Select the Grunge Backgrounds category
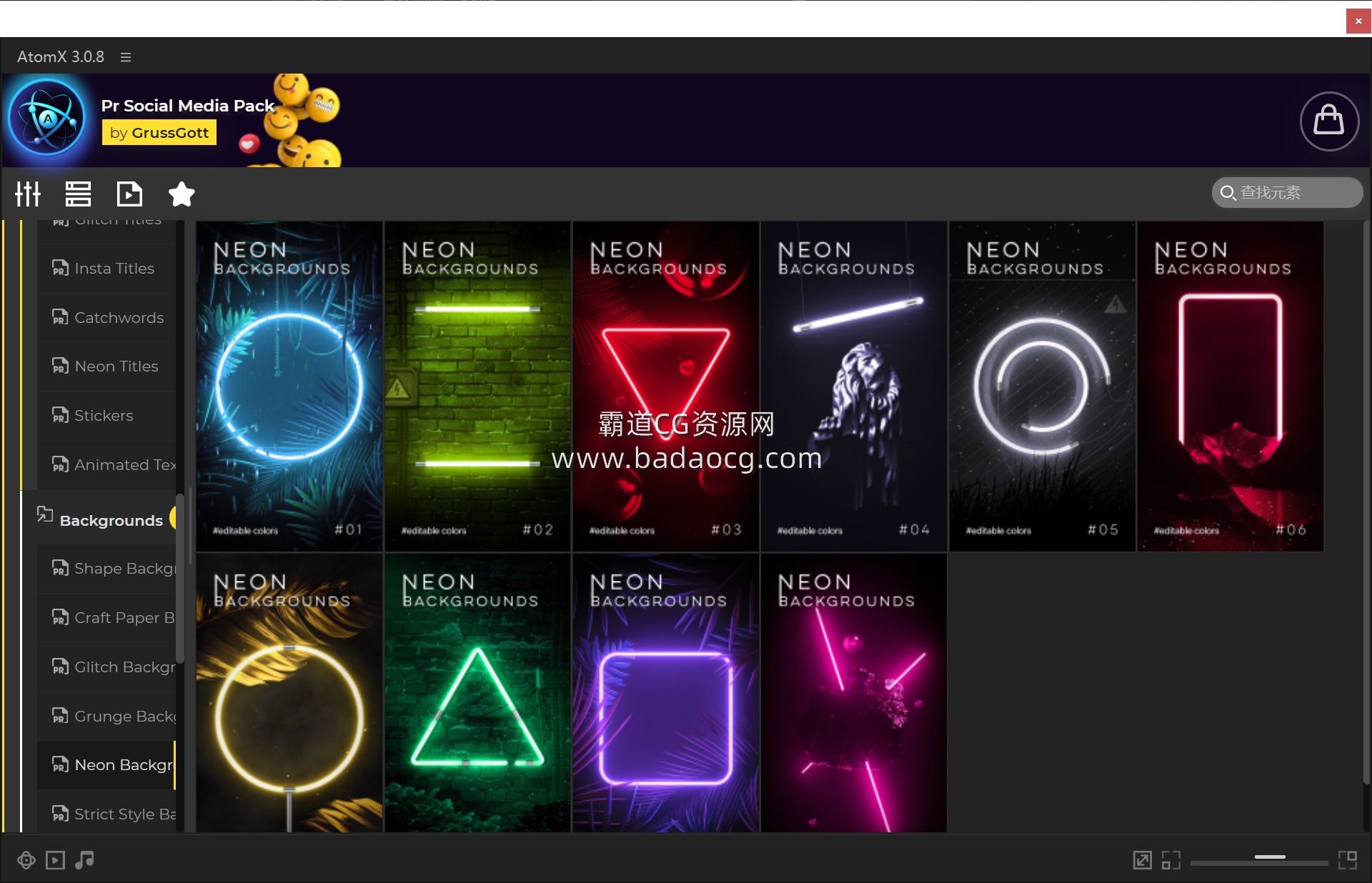The height and width of the screenshot is (883, 1372). (x=106, y=717)
